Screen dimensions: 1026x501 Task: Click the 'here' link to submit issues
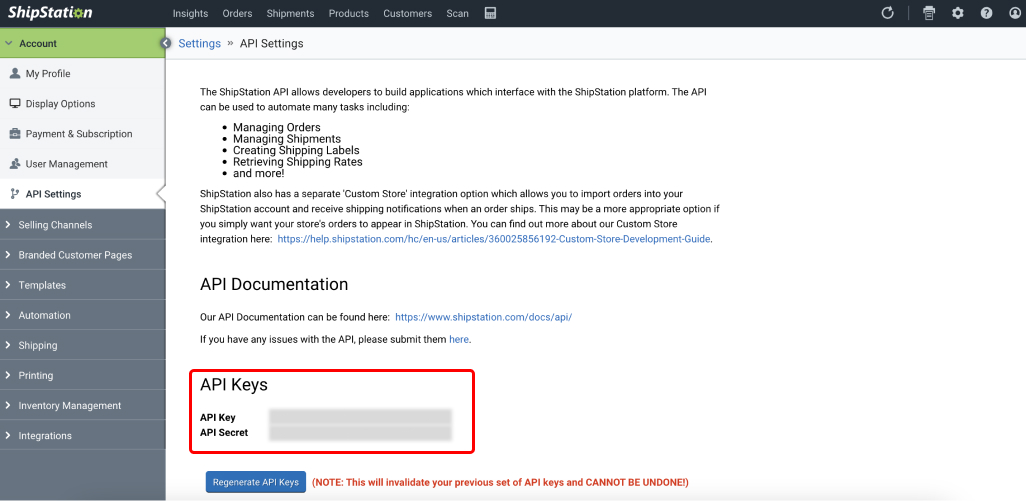click(459, 339)
